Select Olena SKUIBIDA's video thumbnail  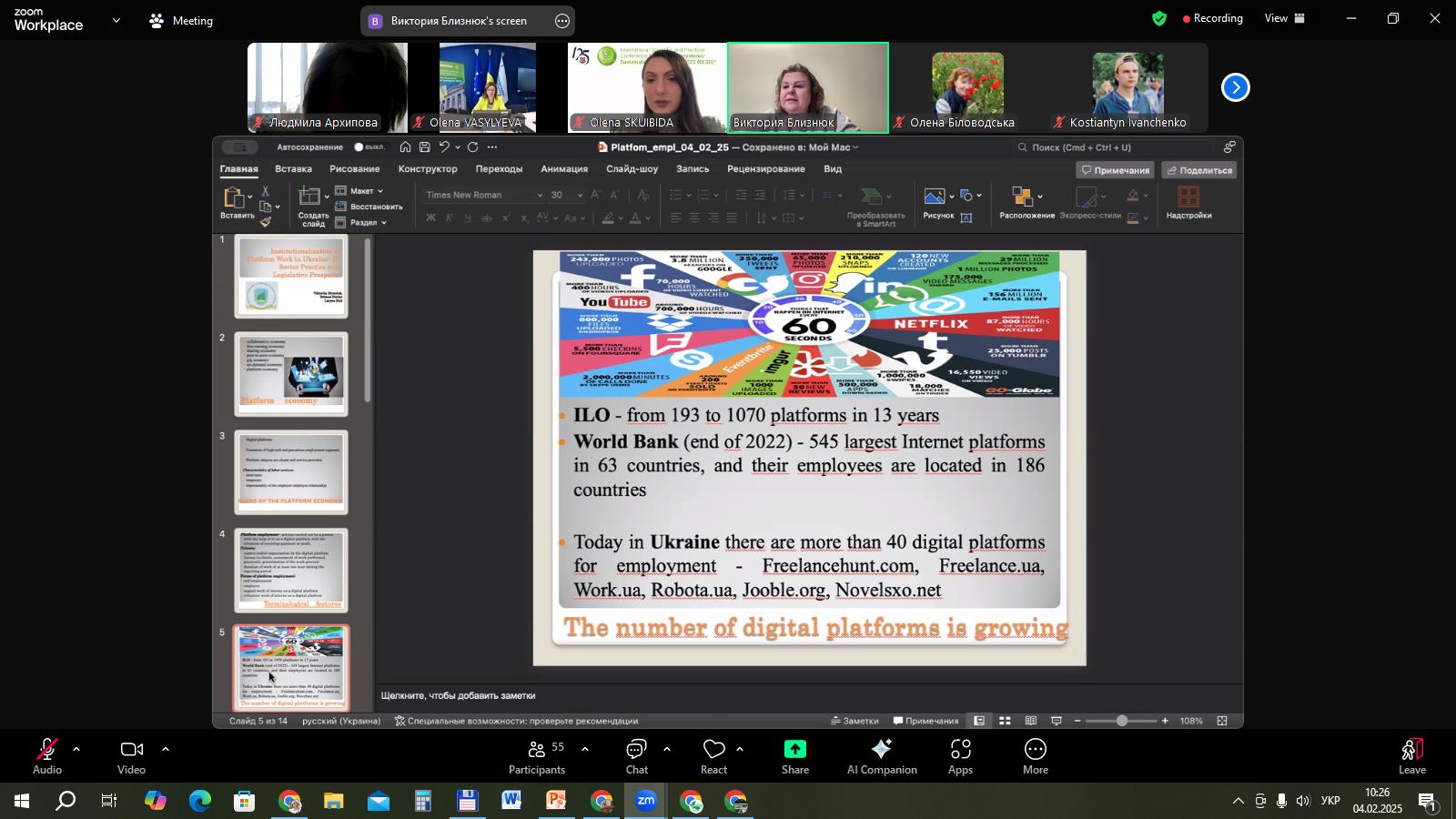pyautogui.click(x=647, y=88)
